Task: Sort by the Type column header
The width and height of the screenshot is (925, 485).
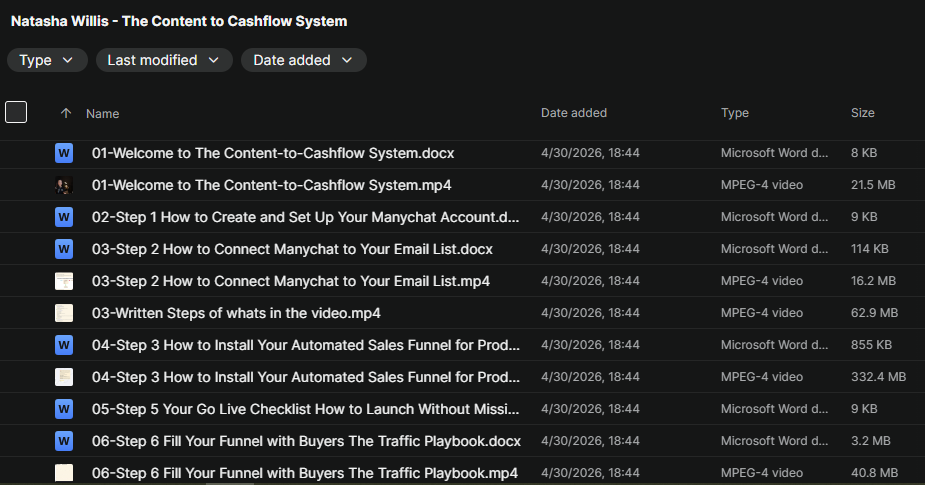Action: tap(735, 113)
